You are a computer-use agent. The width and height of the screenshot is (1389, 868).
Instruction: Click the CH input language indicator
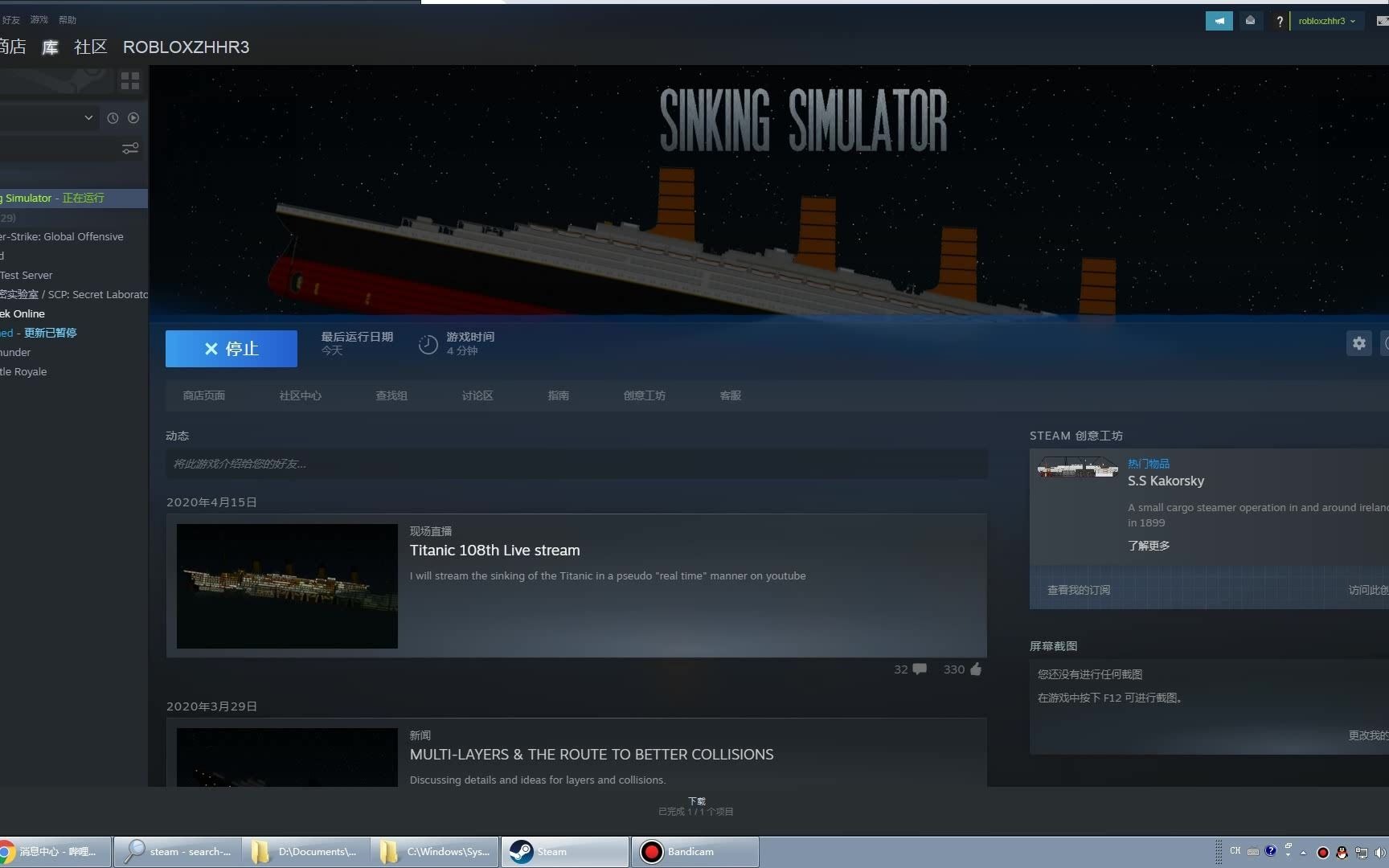[1235, 850]
